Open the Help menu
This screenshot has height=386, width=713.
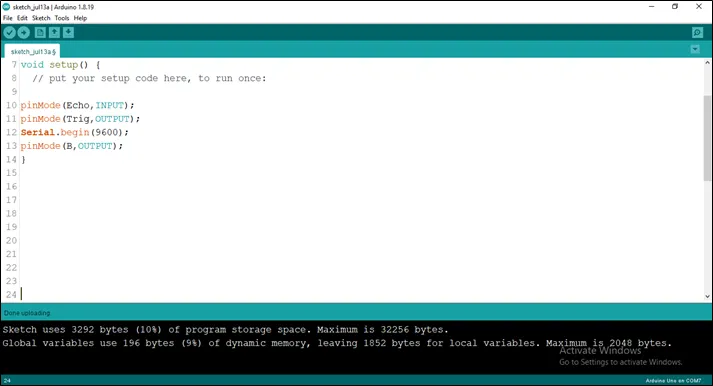point(80,18)
